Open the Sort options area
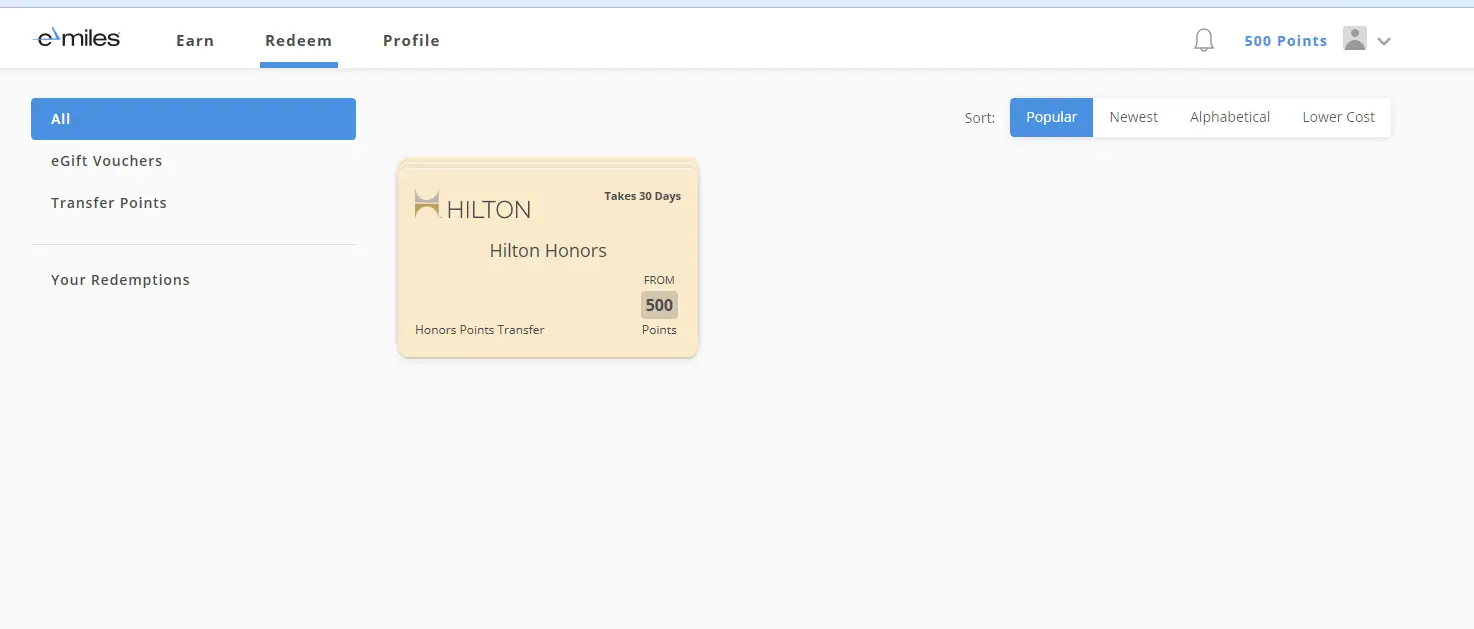Image resolution: width=1474 pixels, height=629 pixels. pos(978,118)
